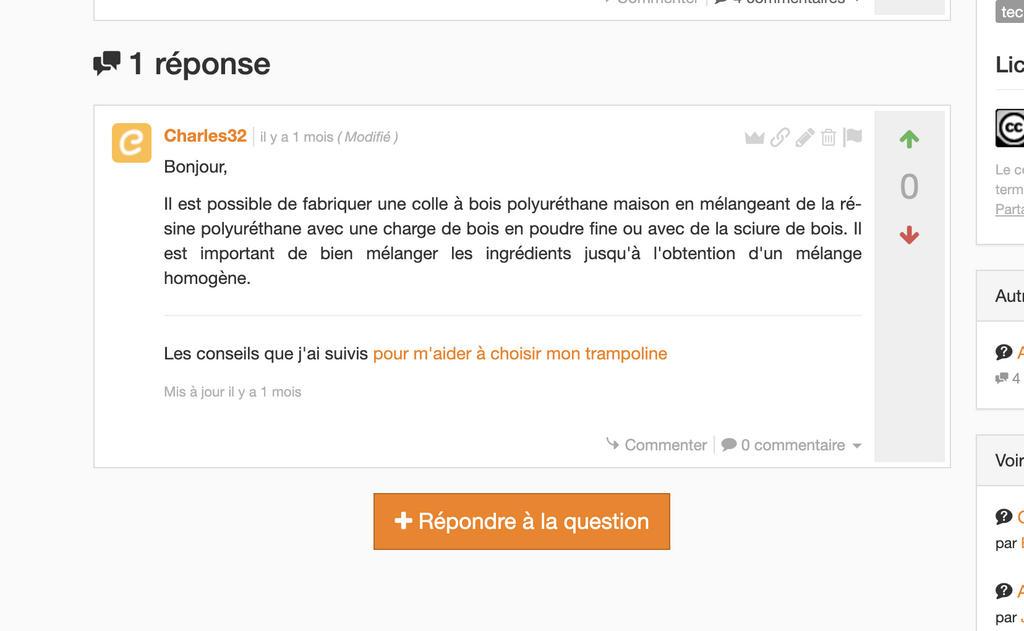The height and width of the screenshot is (631, 1024).
Task: Flag the answer with flag icon
Action: click(852, 137)
